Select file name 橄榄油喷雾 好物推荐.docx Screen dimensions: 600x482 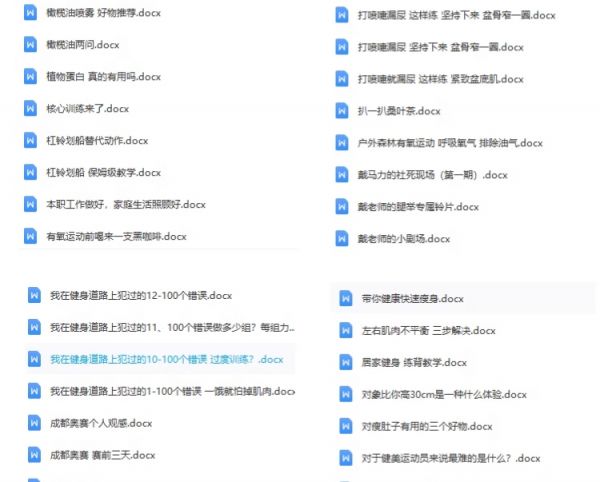[x=103, y=13]
